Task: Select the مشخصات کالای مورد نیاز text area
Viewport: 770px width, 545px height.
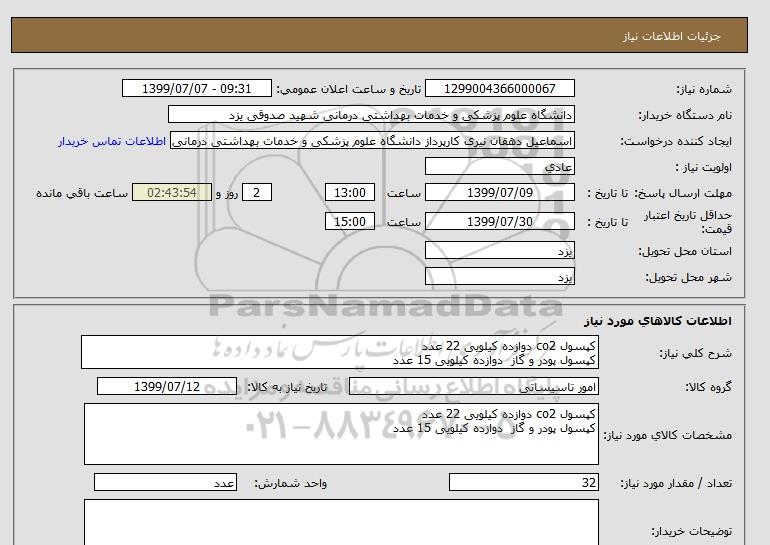Action: click(341, 434)
